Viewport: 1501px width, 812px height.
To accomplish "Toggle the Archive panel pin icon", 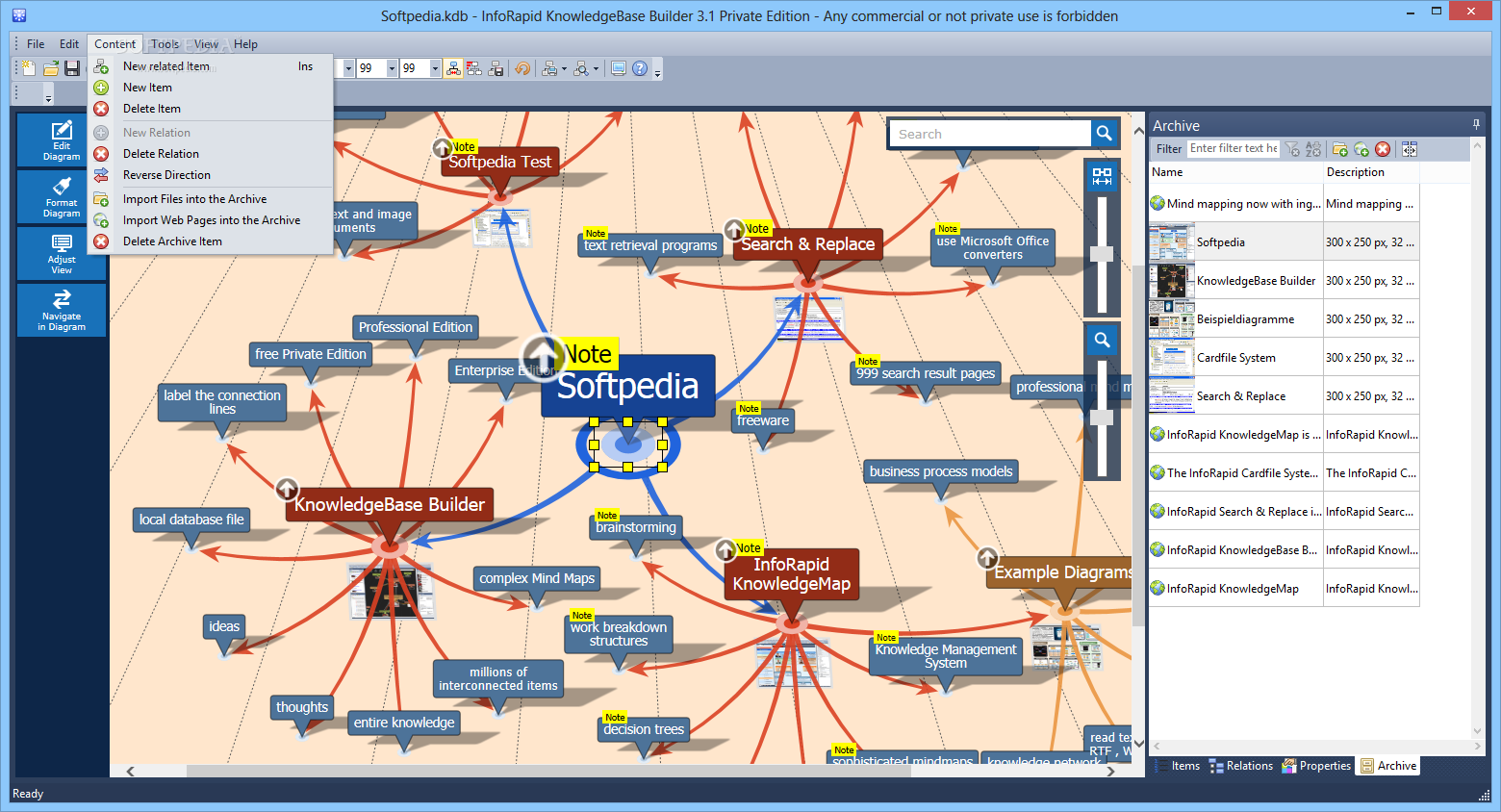I will pyautogui.click(x=1476, y=125).
